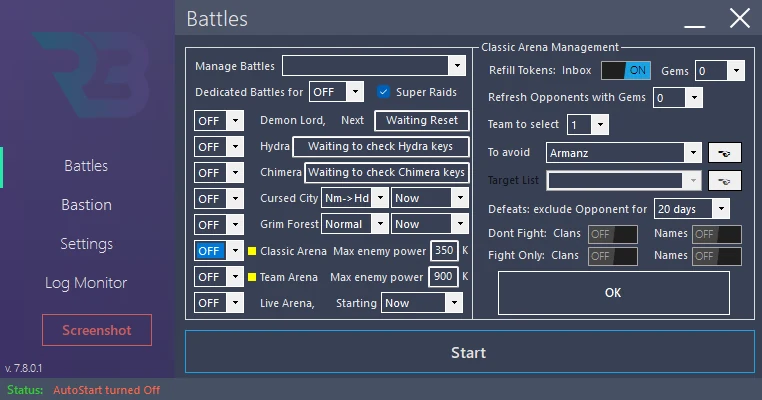Open the To avoid Armanz dropdown
Image resolution: width=762 pixels, height=400 pixels.
click(x=623, y=153)
